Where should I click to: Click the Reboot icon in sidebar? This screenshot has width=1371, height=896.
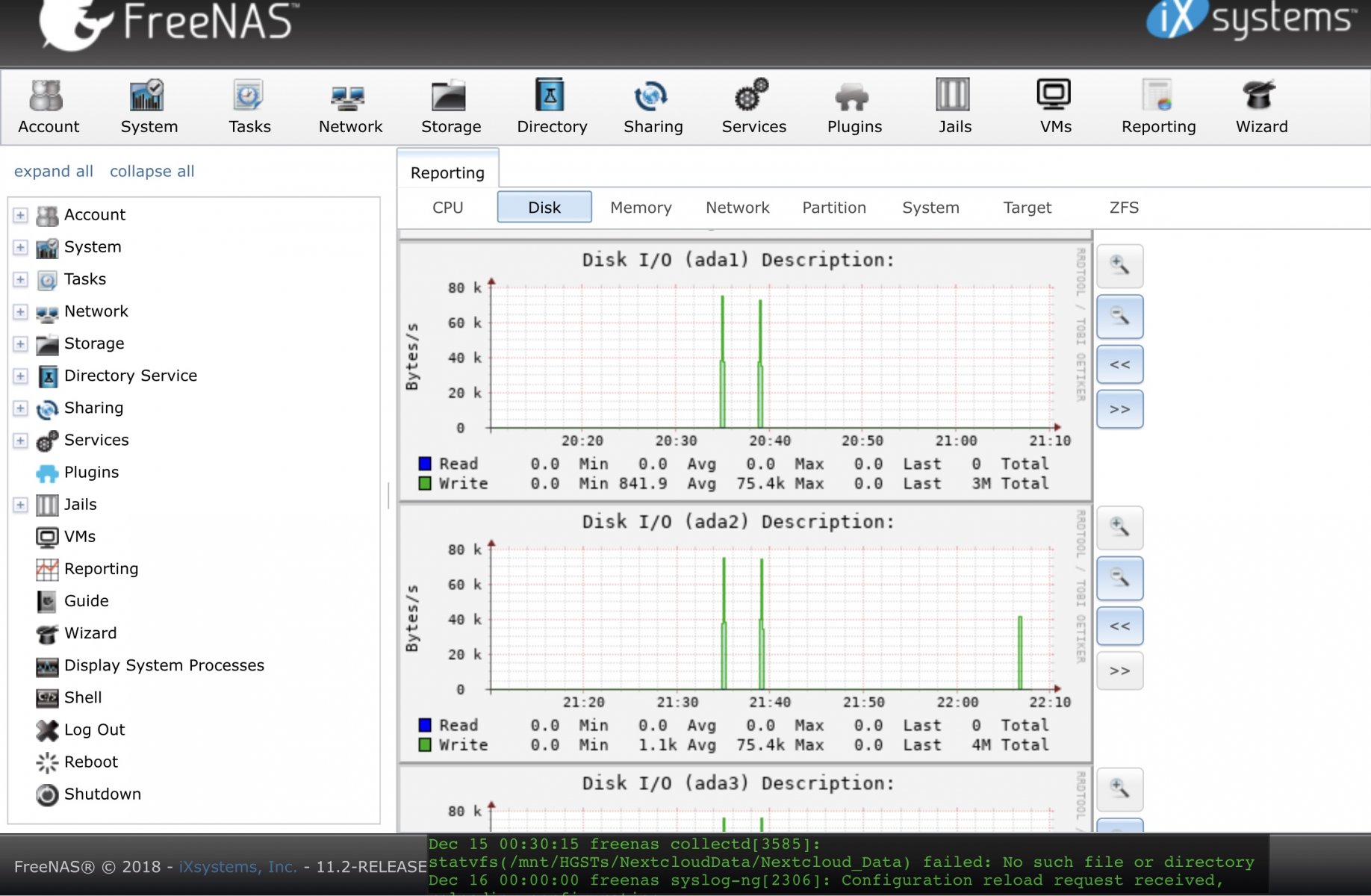coord(47,762)
